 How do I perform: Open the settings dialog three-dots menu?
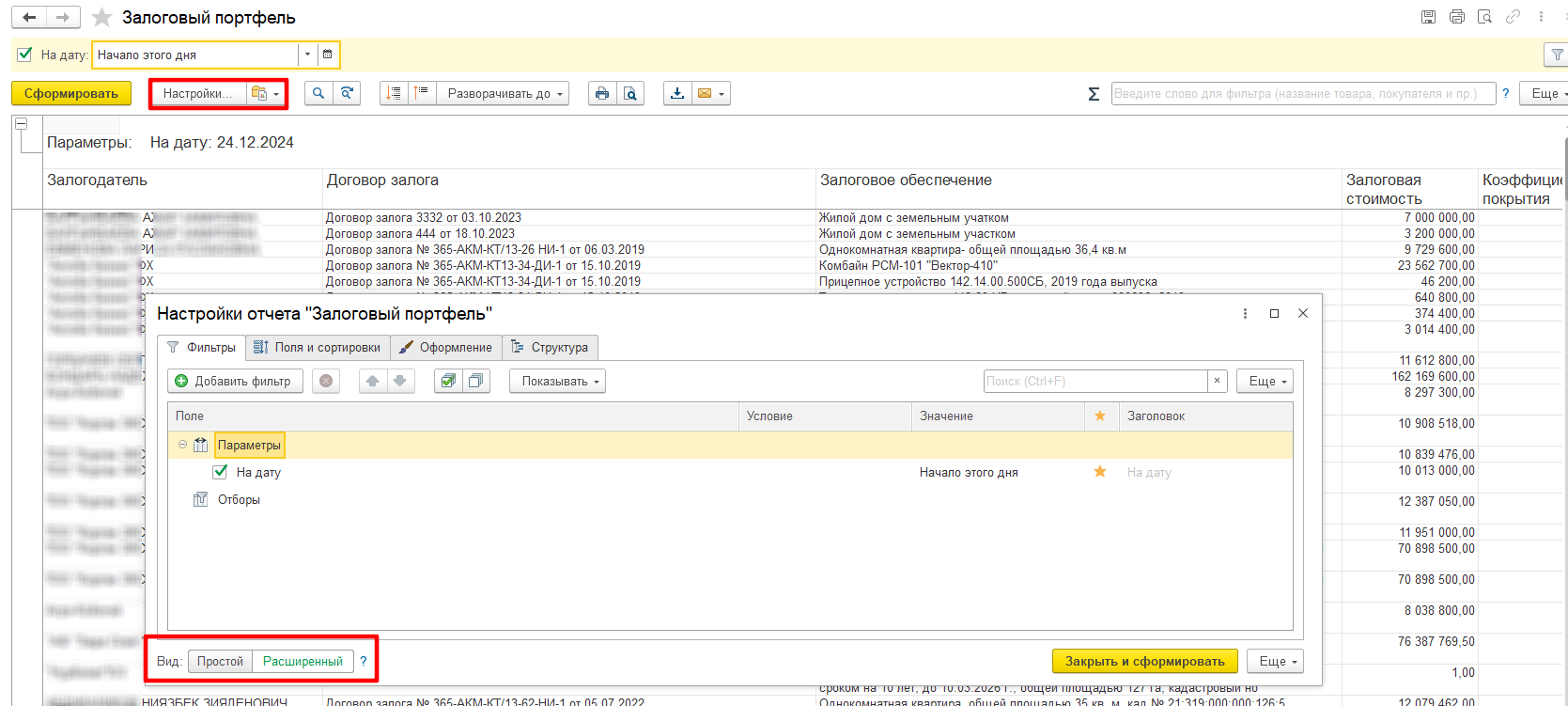pyautogui.click(x=1245, y=313)
